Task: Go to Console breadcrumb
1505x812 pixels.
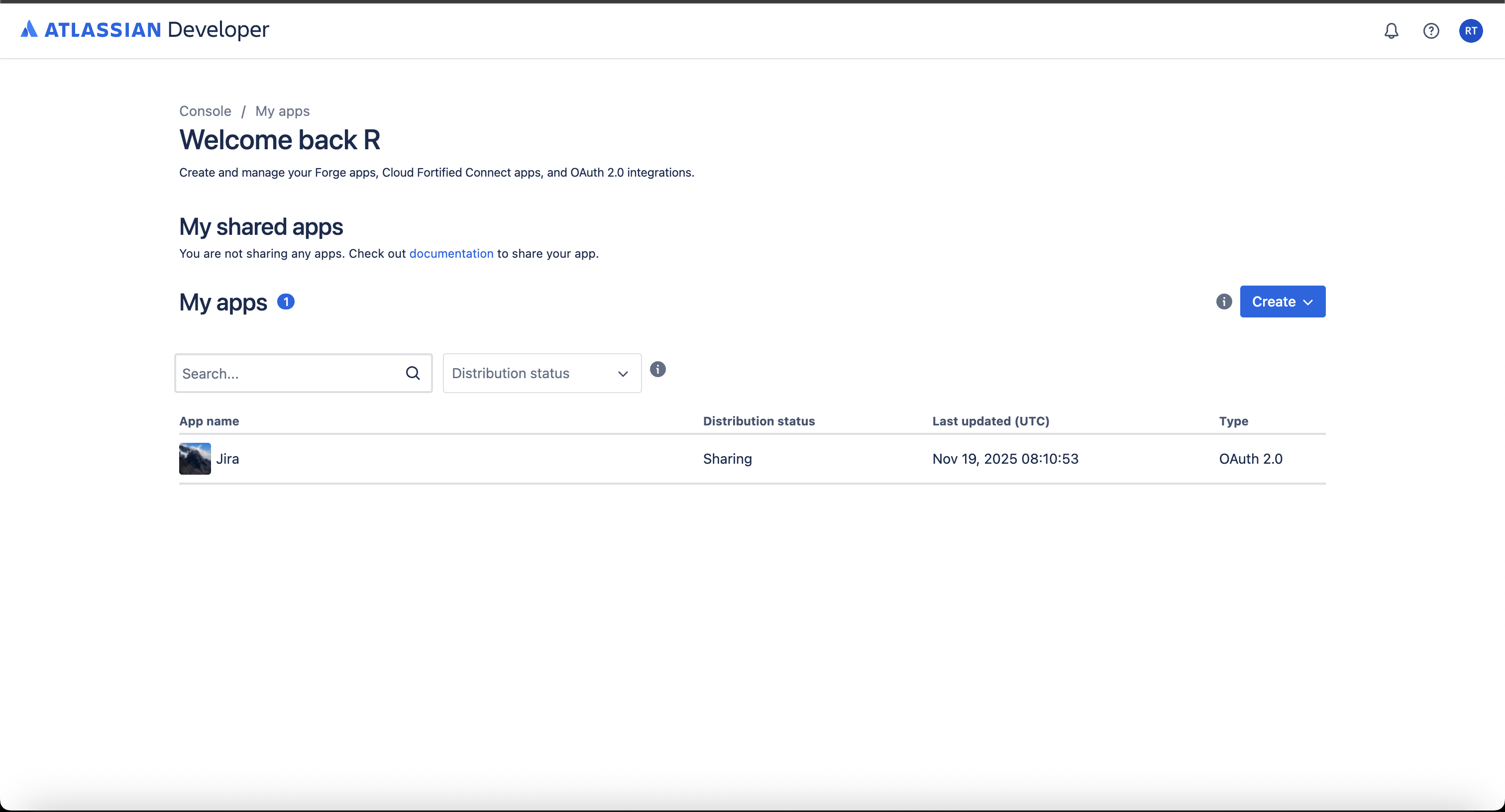Action: pyautogui.click(x=205, y=111)
